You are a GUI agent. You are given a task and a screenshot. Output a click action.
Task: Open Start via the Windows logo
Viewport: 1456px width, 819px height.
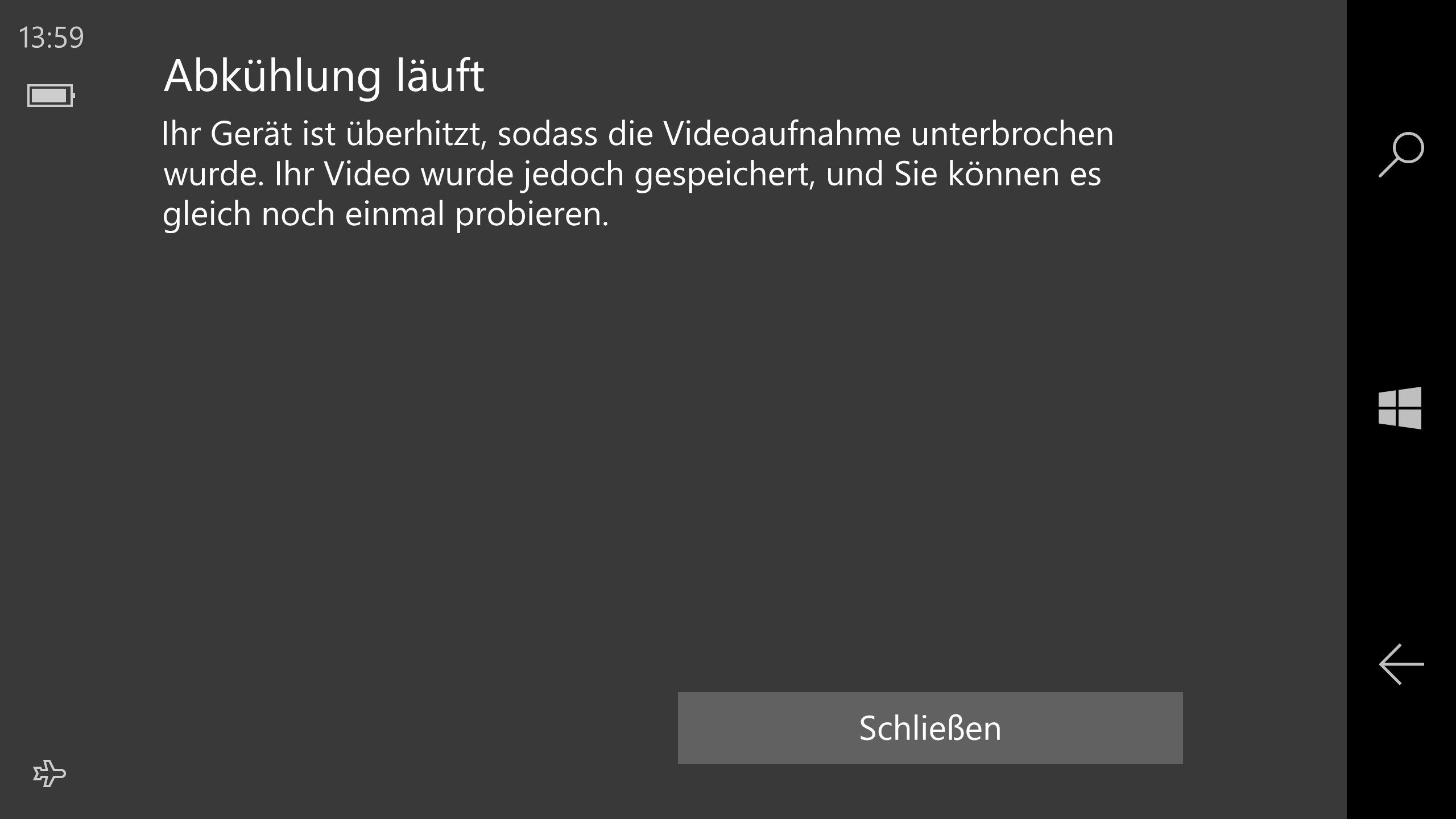[1400, 408]
